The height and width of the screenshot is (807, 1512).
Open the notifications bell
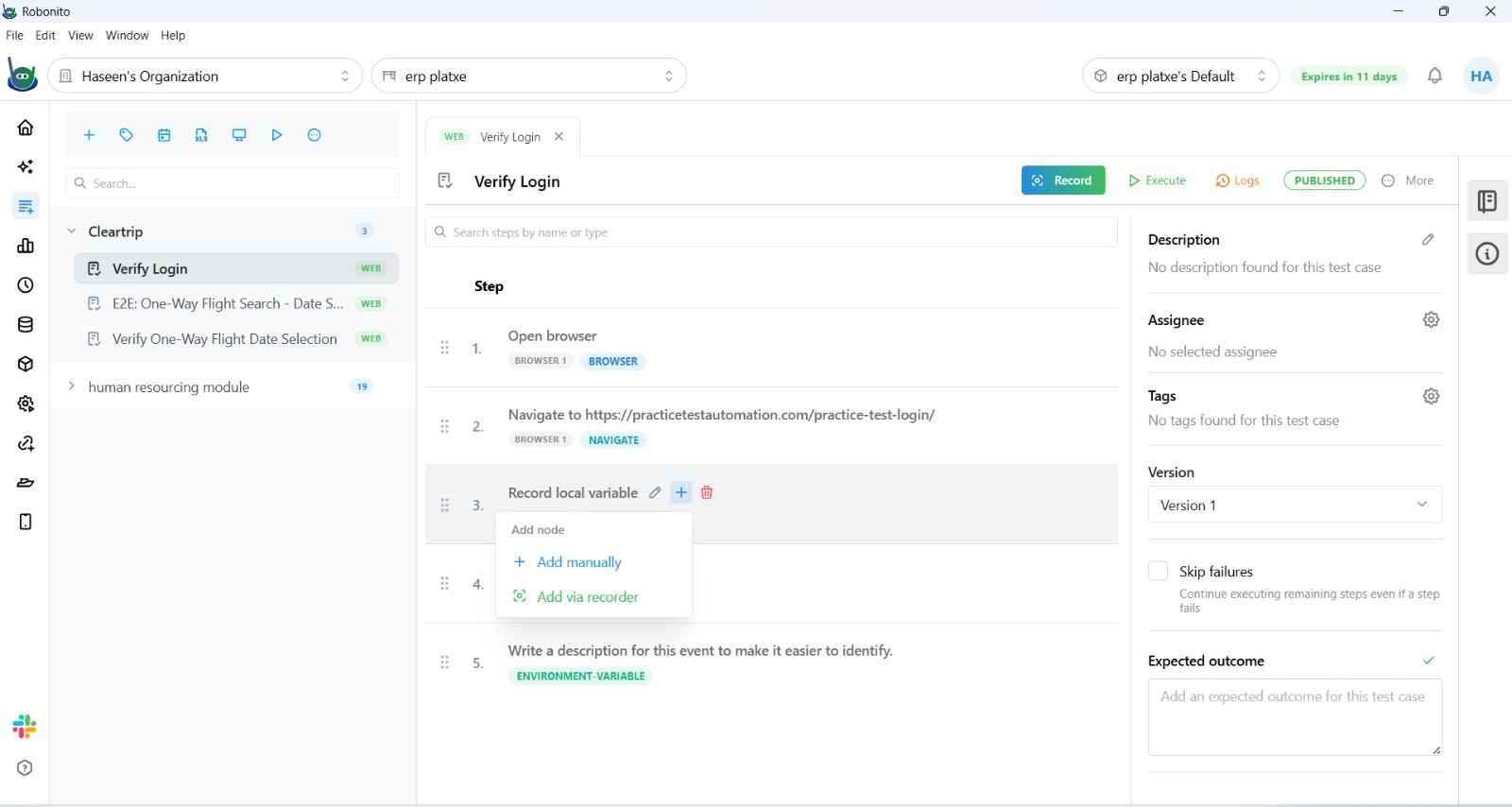[x=1435, y=76]
